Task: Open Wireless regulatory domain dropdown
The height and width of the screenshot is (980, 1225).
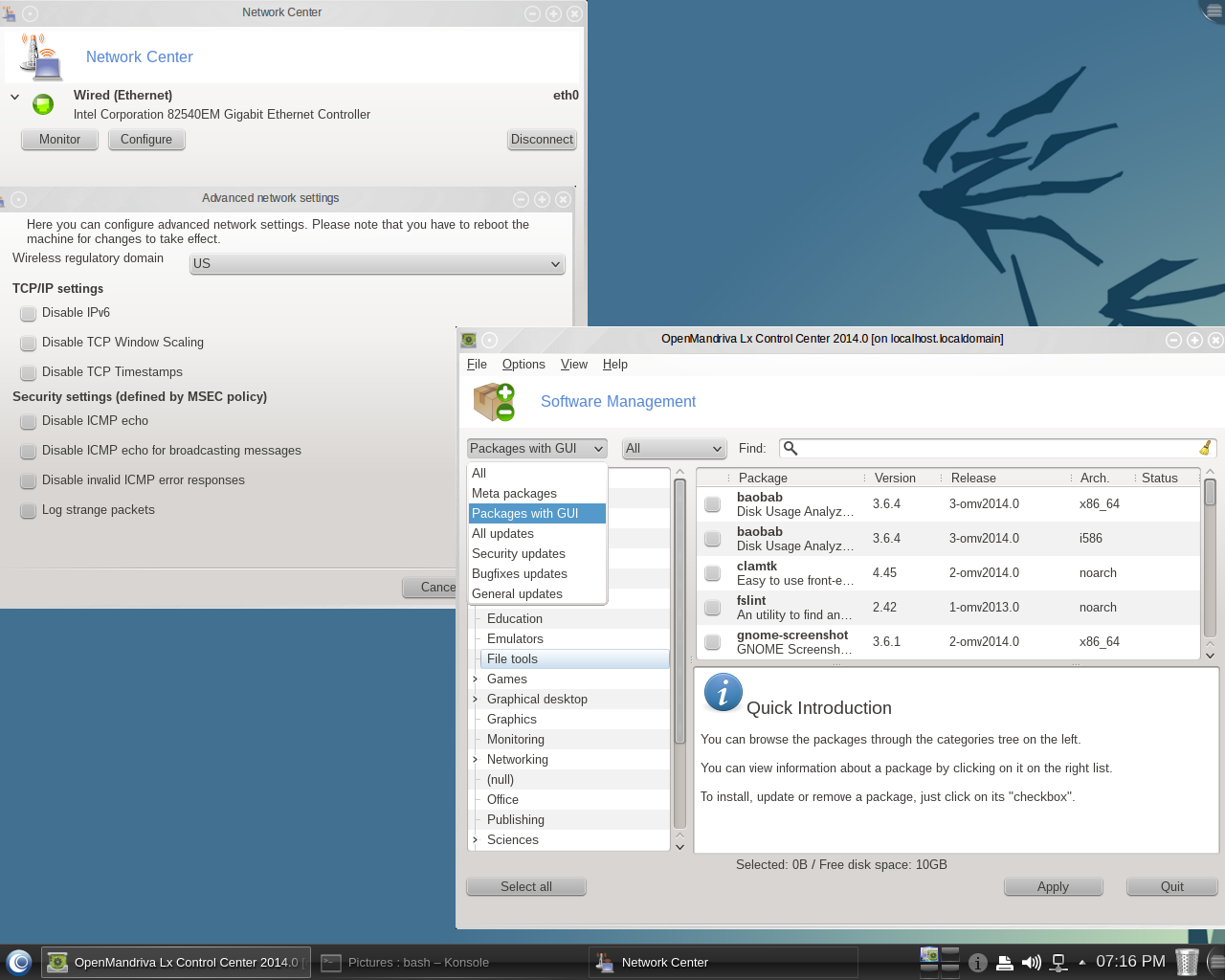Action: [x=377, y=264]
